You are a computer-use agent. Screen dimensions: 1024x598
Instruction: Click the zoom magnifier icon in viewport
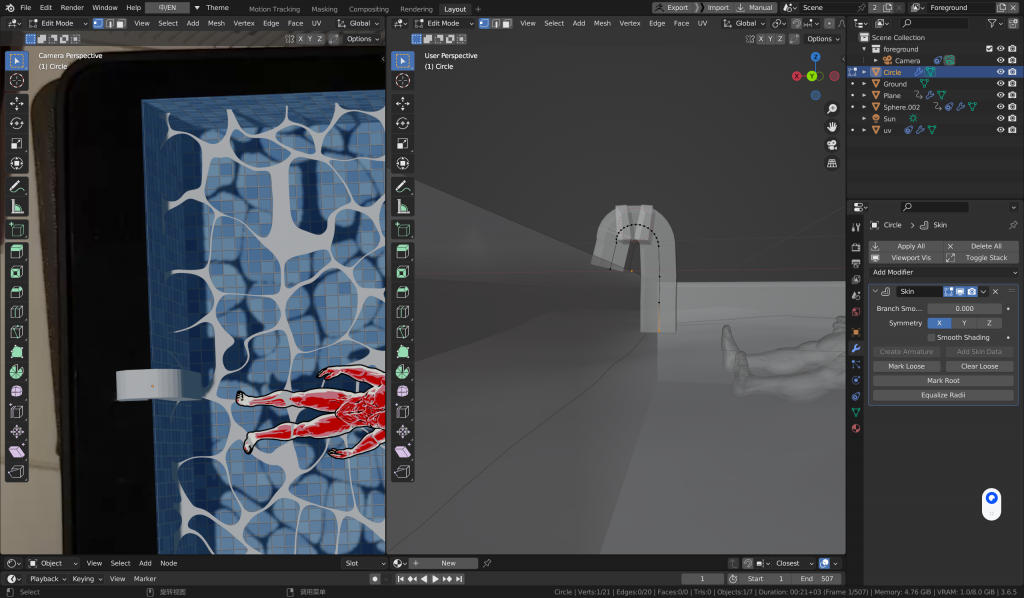tap(831, 109)
